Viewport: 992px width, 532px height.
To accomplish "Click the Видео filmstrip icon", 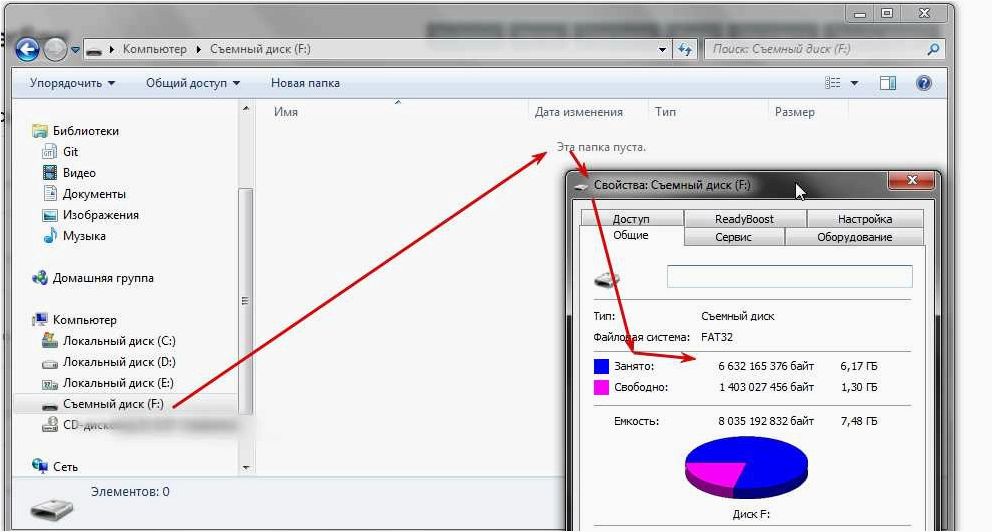I will (49, 173).
